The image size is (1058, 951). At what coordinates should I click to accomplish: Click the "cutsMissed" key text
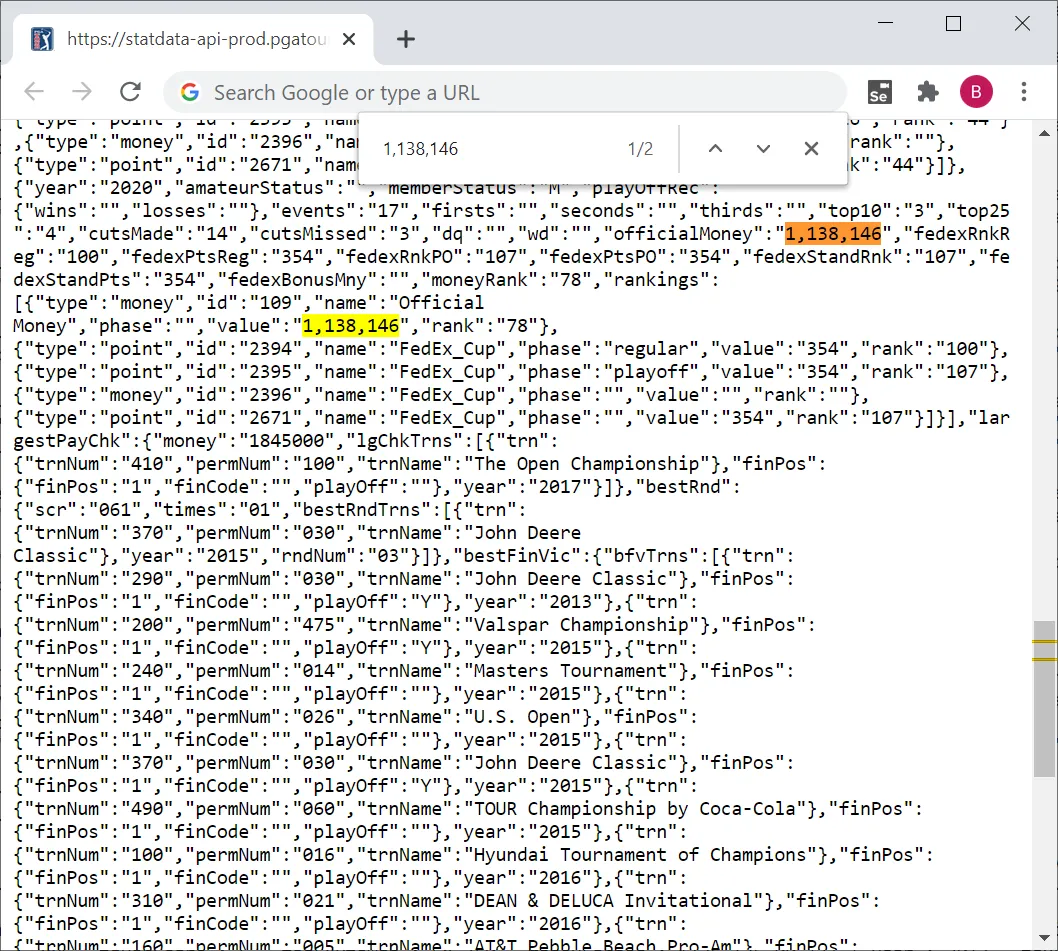[x=314, y=234]
